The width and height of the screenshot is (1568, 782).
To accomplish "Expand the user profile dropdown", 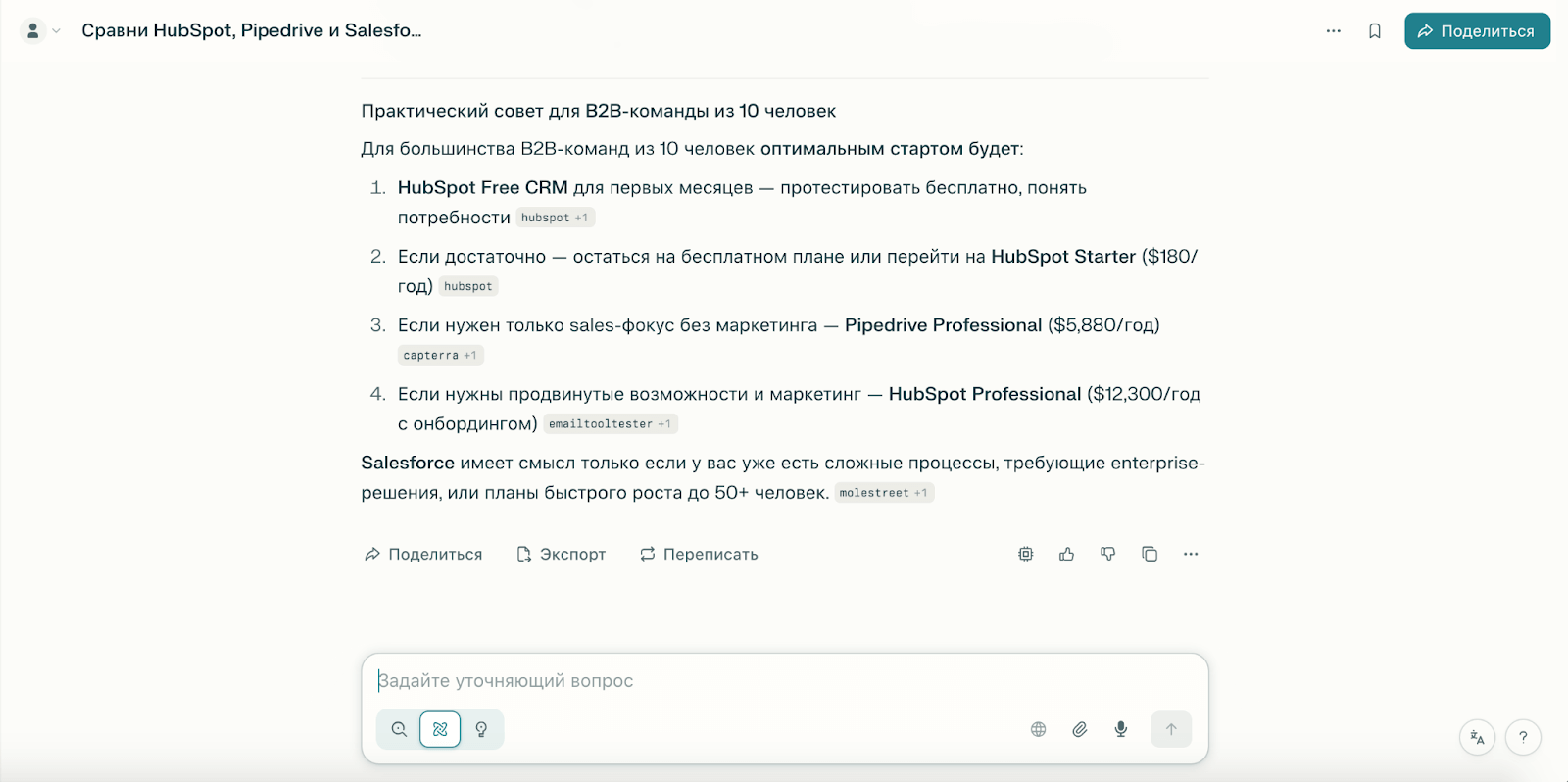I will [x=41, y=31].
